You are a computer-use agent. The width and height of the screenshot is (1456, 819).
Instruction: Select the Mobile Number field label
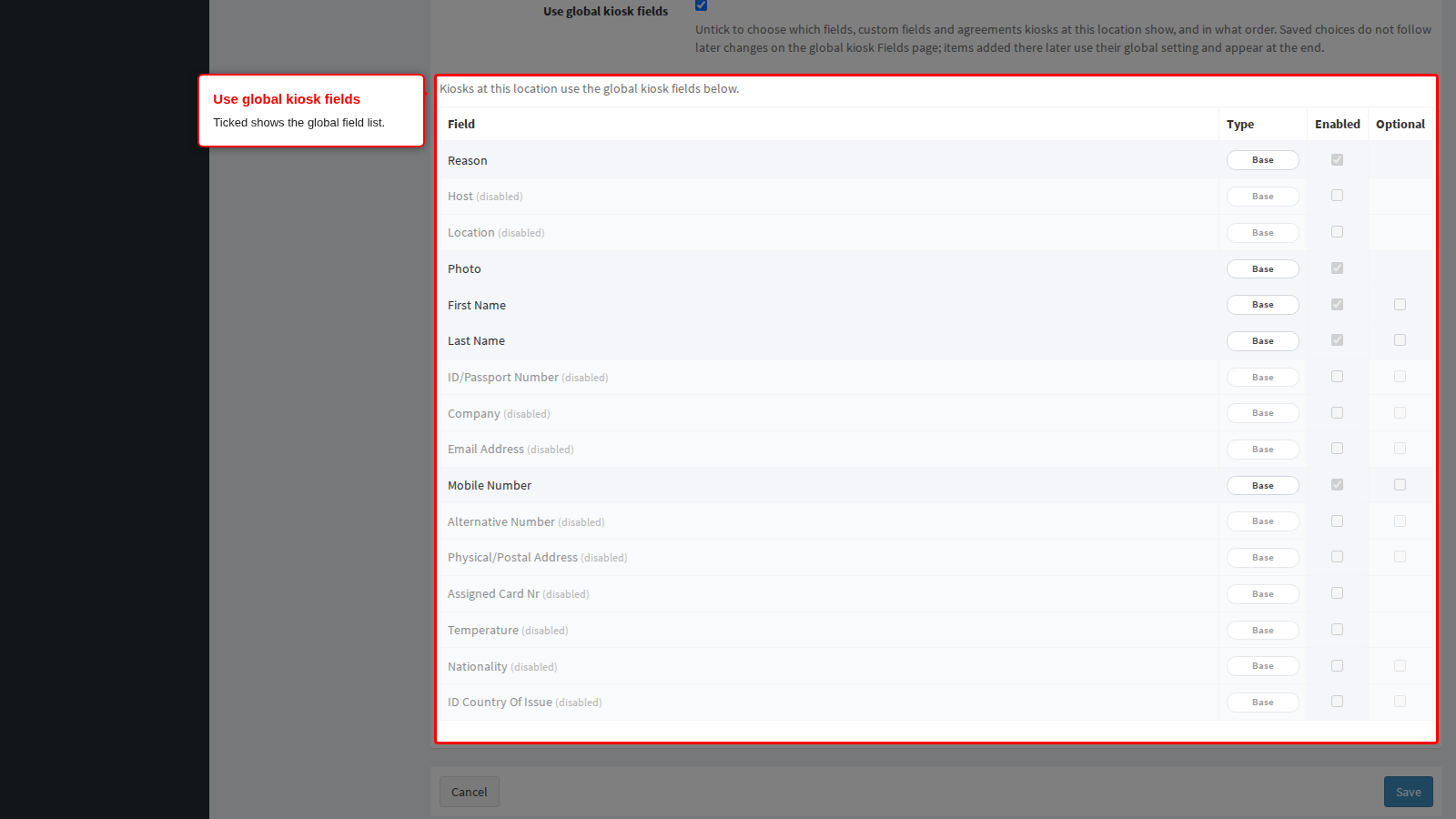point(490,485)
